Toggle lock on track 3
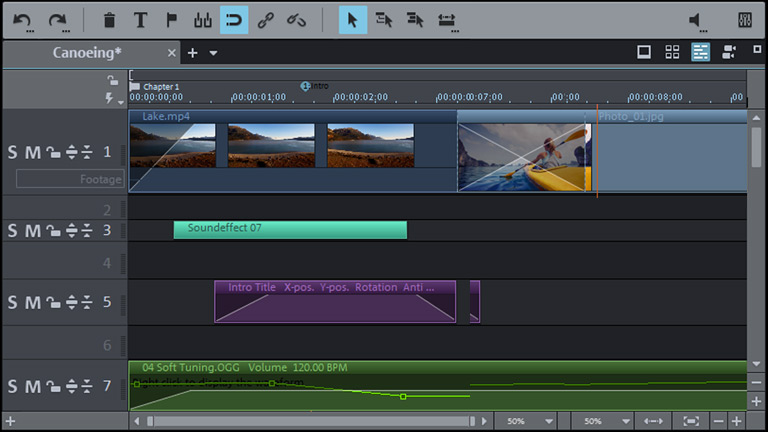768x432 pixels. point(53,230)
